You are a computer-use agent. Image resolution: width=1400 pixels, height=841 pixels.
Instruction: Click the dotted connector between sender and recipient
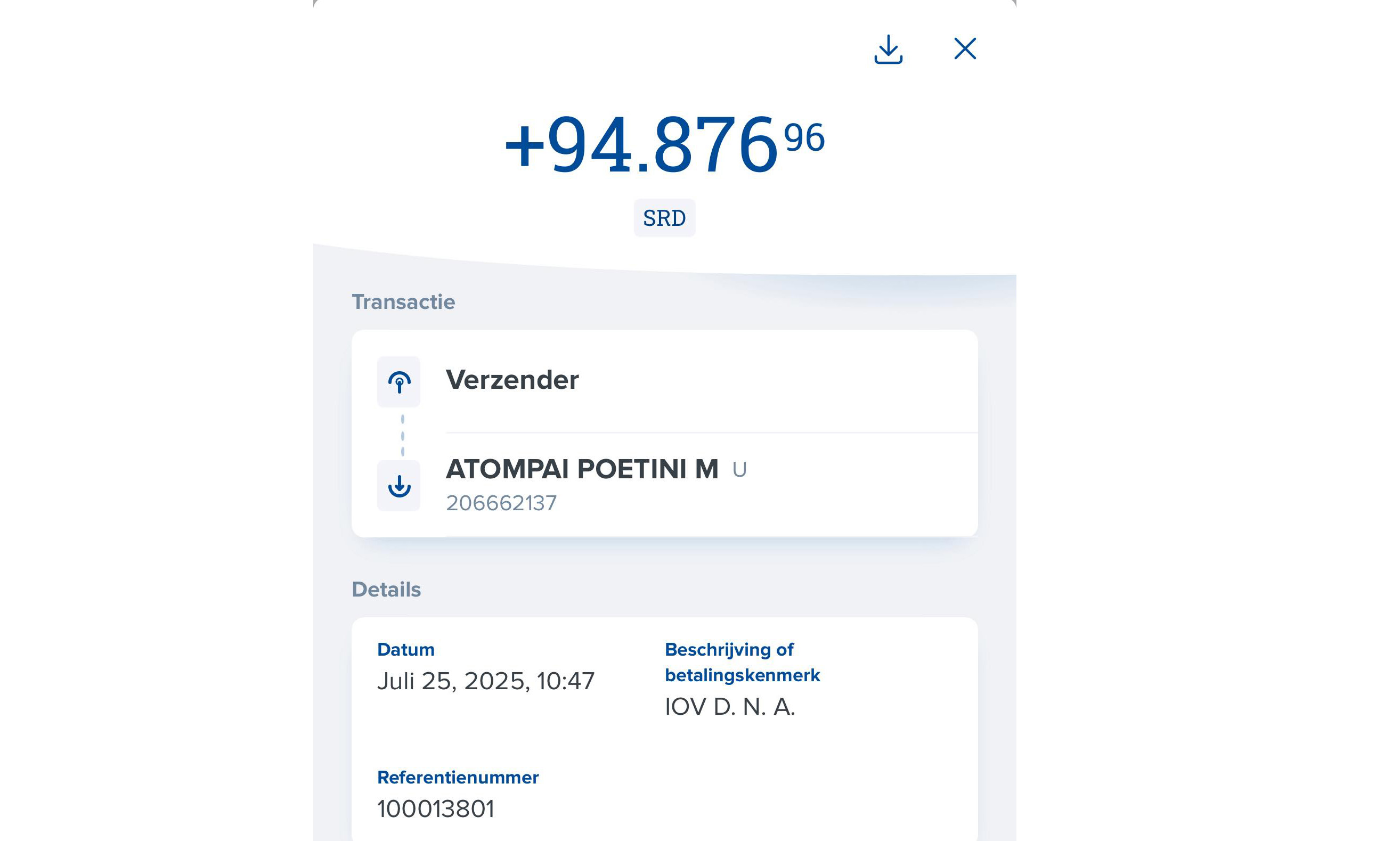(402, 435)
